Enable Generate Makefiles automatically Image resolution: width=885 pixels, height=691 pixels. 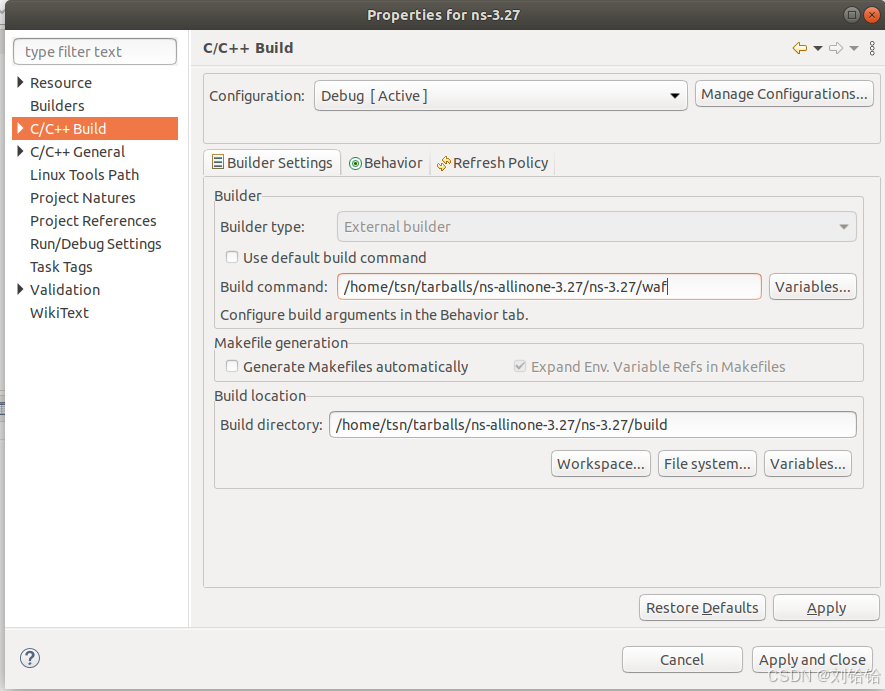pyautogui.click(x=231, y=367)
